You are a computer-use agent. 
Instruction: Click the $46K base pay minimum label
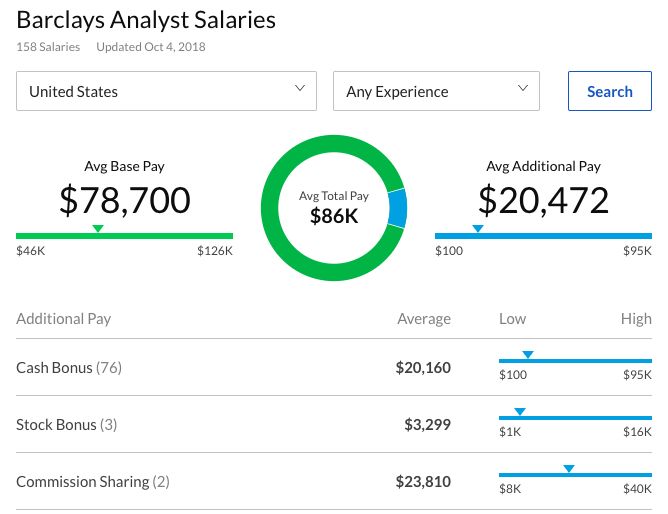31,250
